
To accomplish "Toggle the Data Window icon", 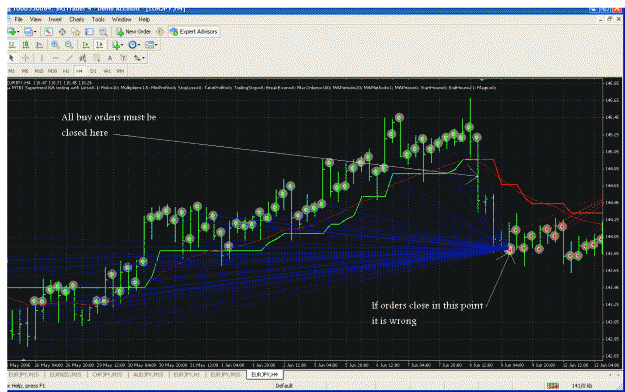I will coord(62,32).
